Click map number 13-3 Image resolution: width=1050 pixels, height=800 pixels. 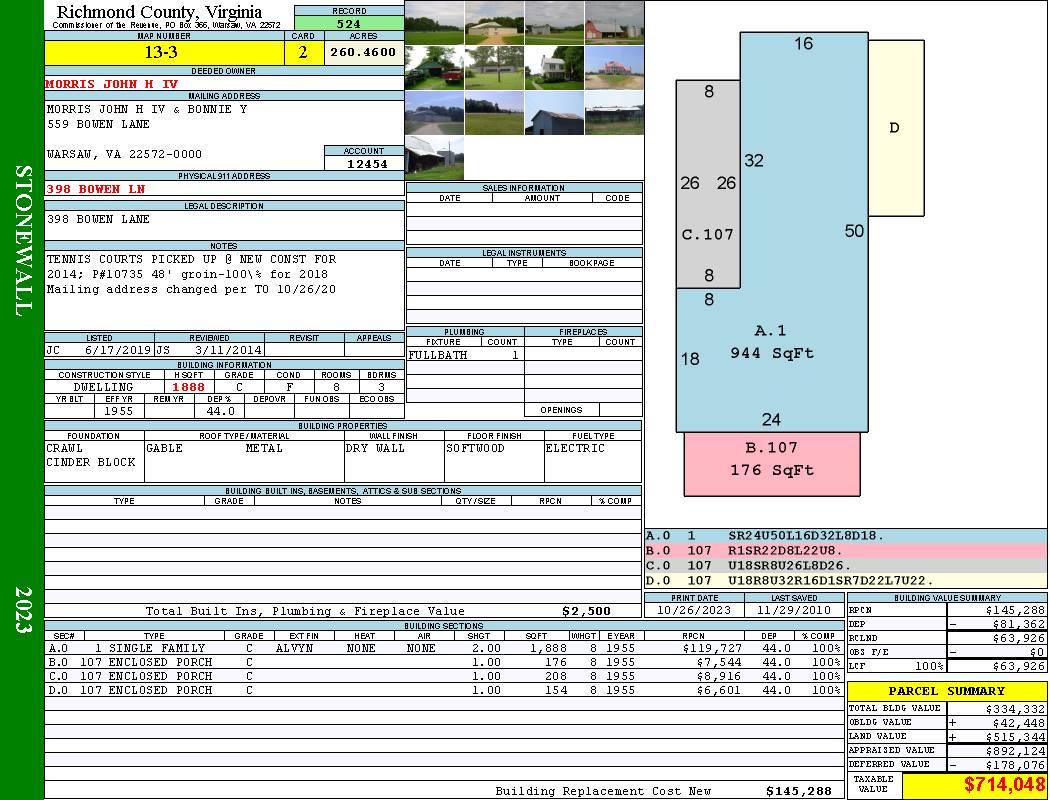[x=161, y=52]
